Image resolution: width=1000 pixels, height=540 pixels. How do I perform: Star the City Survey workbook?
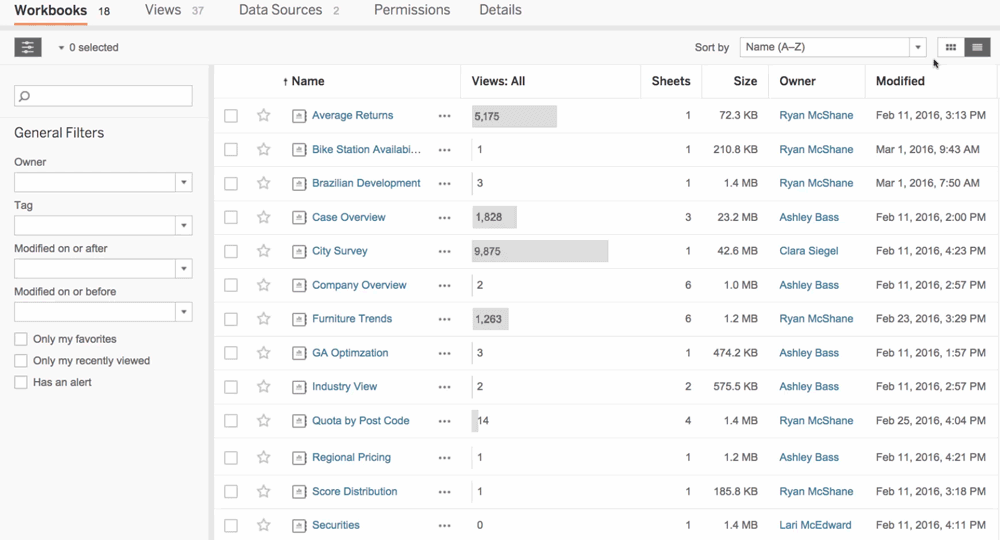click(x=264, y=252)
